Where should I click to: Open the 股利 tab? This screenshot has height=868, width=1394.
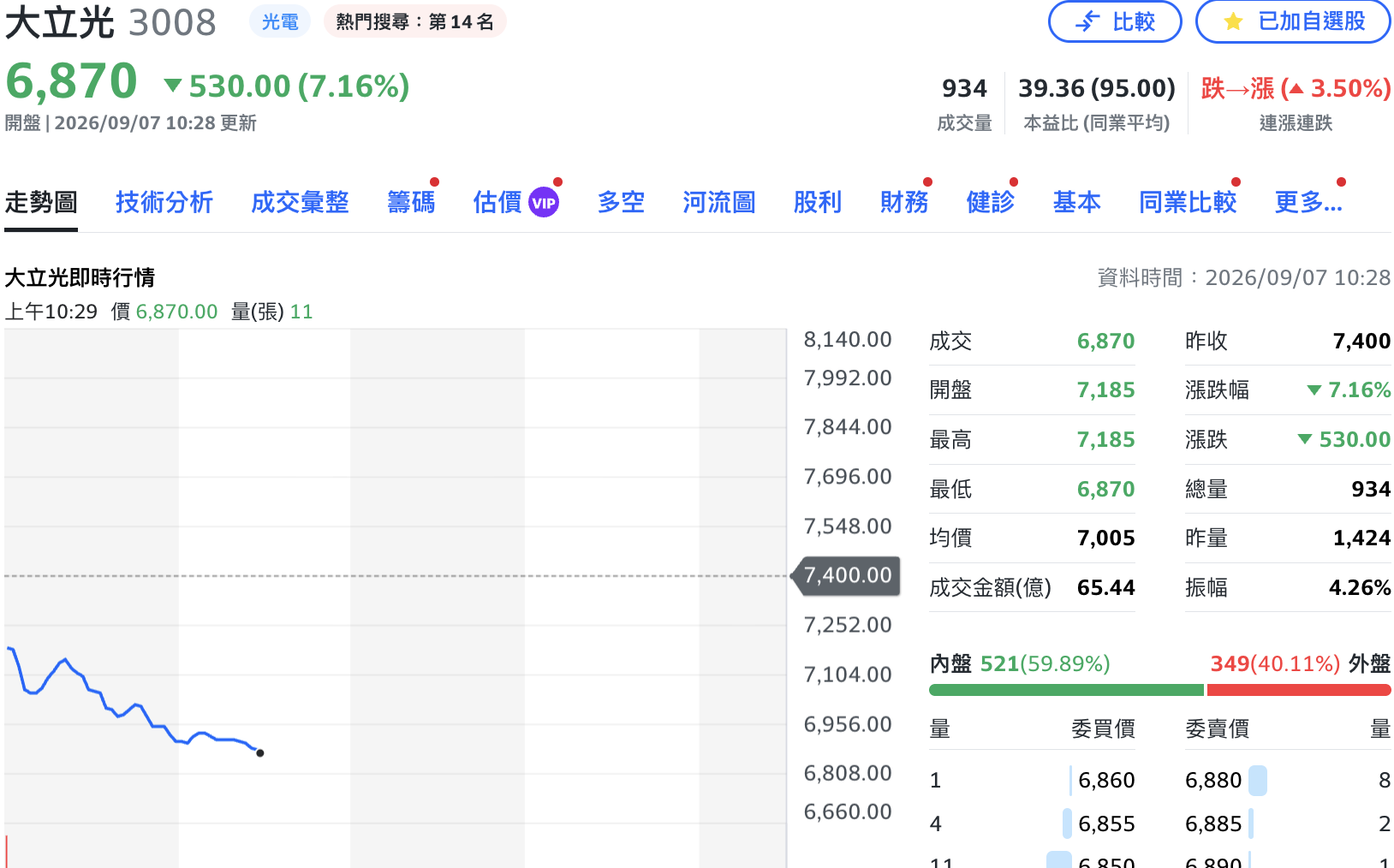point(818,203)
